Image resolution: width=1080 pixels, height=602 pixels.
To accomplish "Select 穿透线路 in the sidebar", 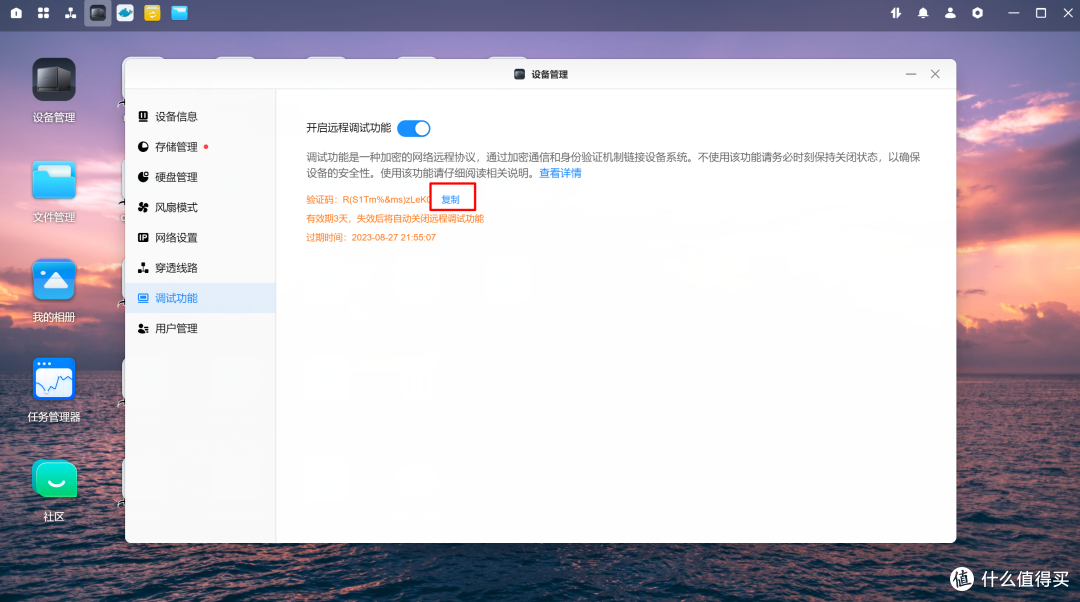I will (200, 268).
